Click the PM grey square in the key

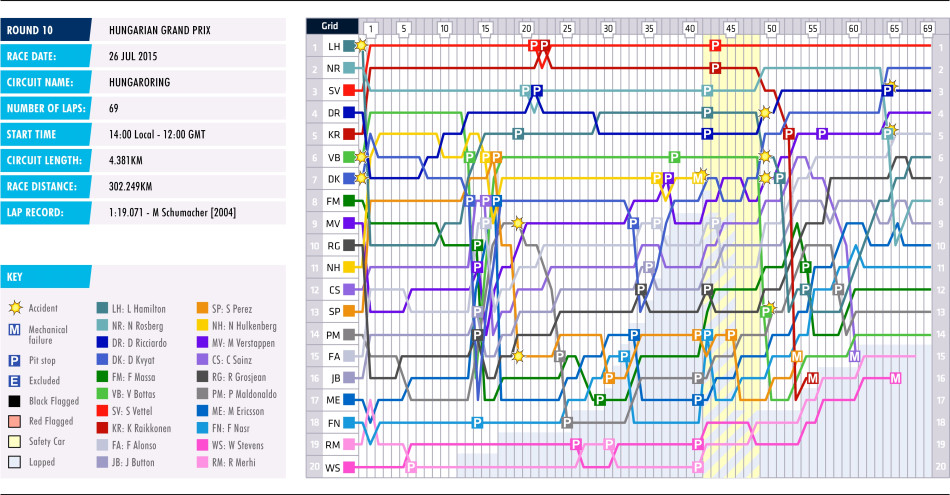(x=202, y=394)
